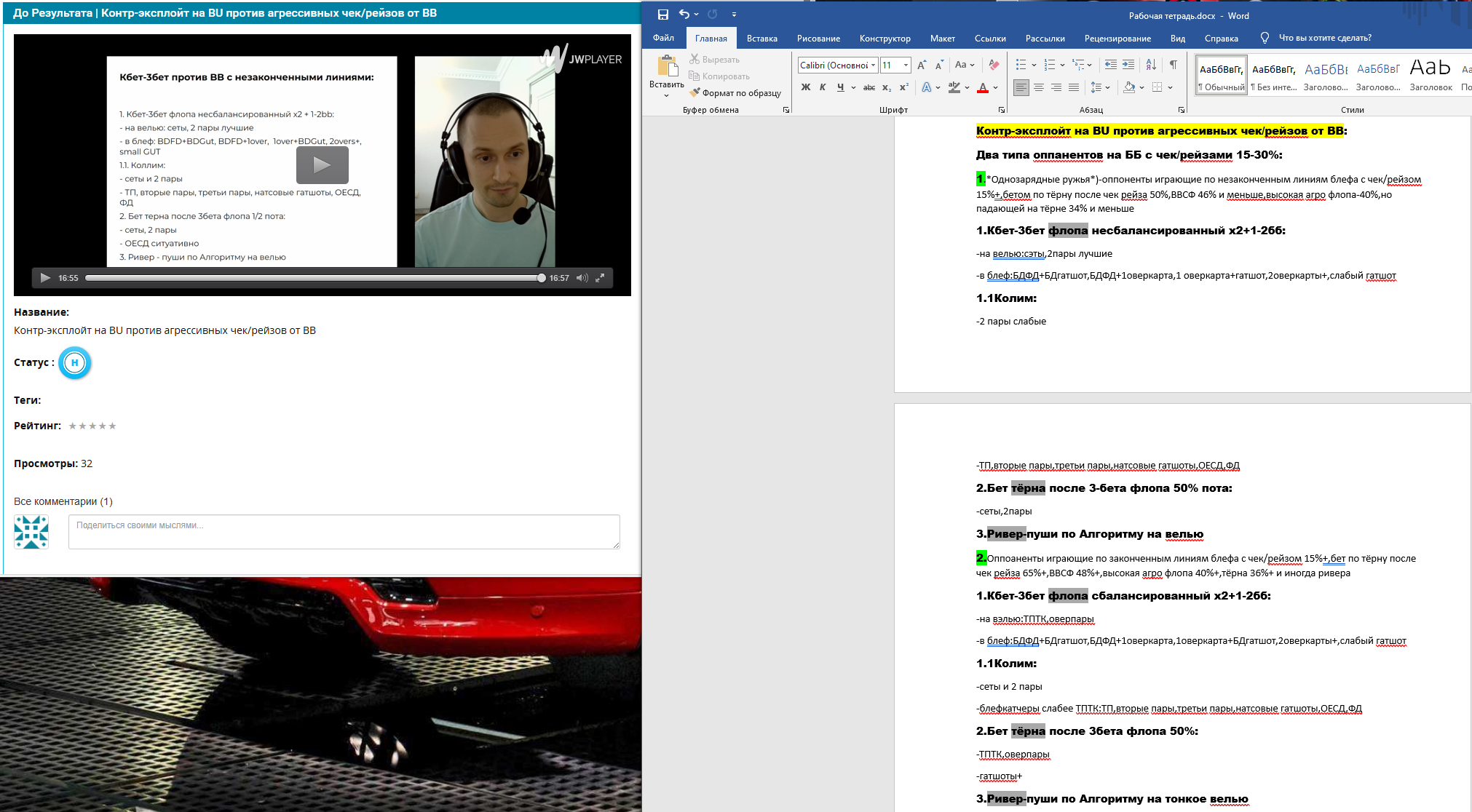Decrease the paragraph indent
The width and height of the screenshot is (1472, 812).
click(1111, 65)
